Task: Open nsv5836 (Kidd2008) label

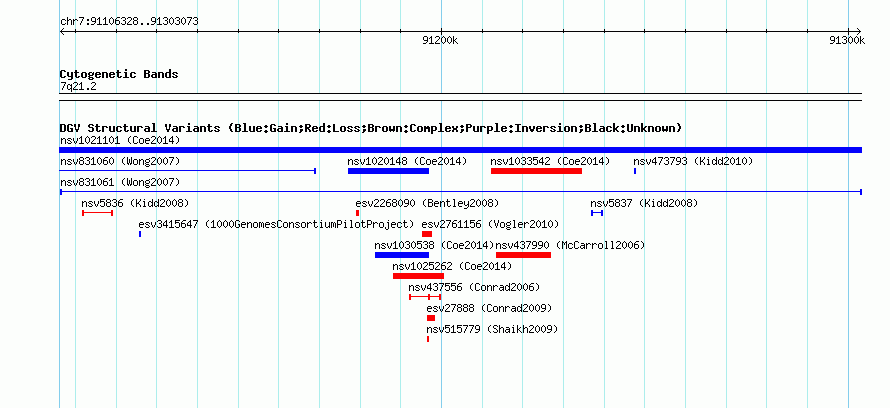Action: (135, 204)
